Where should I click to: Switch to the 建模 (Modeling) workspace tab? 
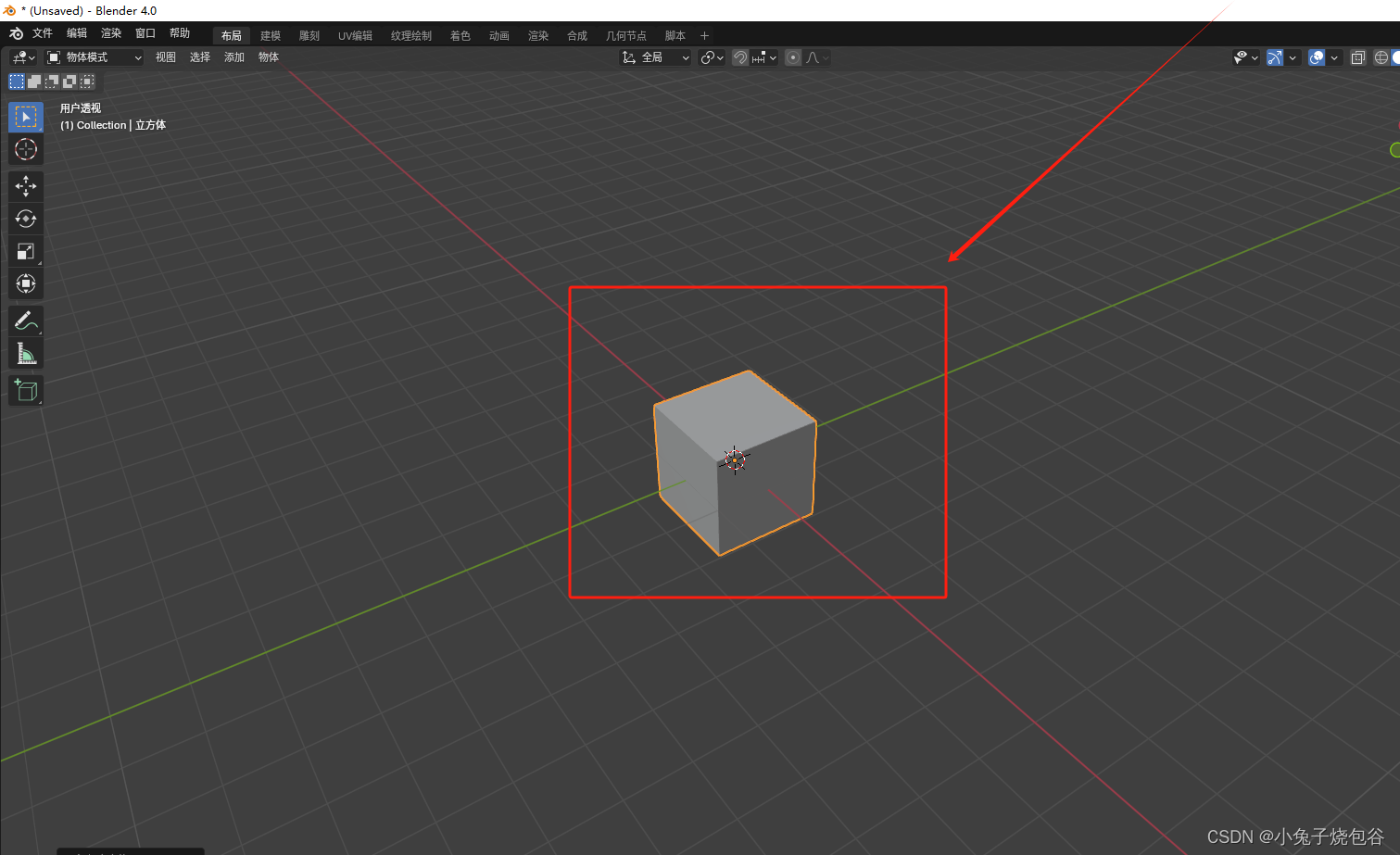coord(271,36)
